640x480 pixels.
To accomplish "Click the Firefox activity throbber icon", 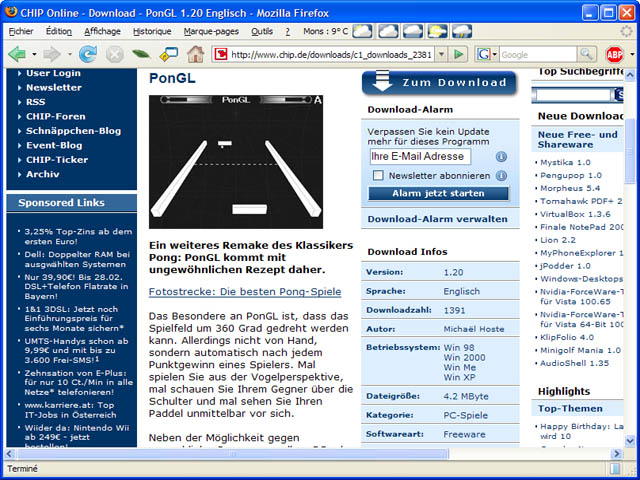I will (626, 31).
